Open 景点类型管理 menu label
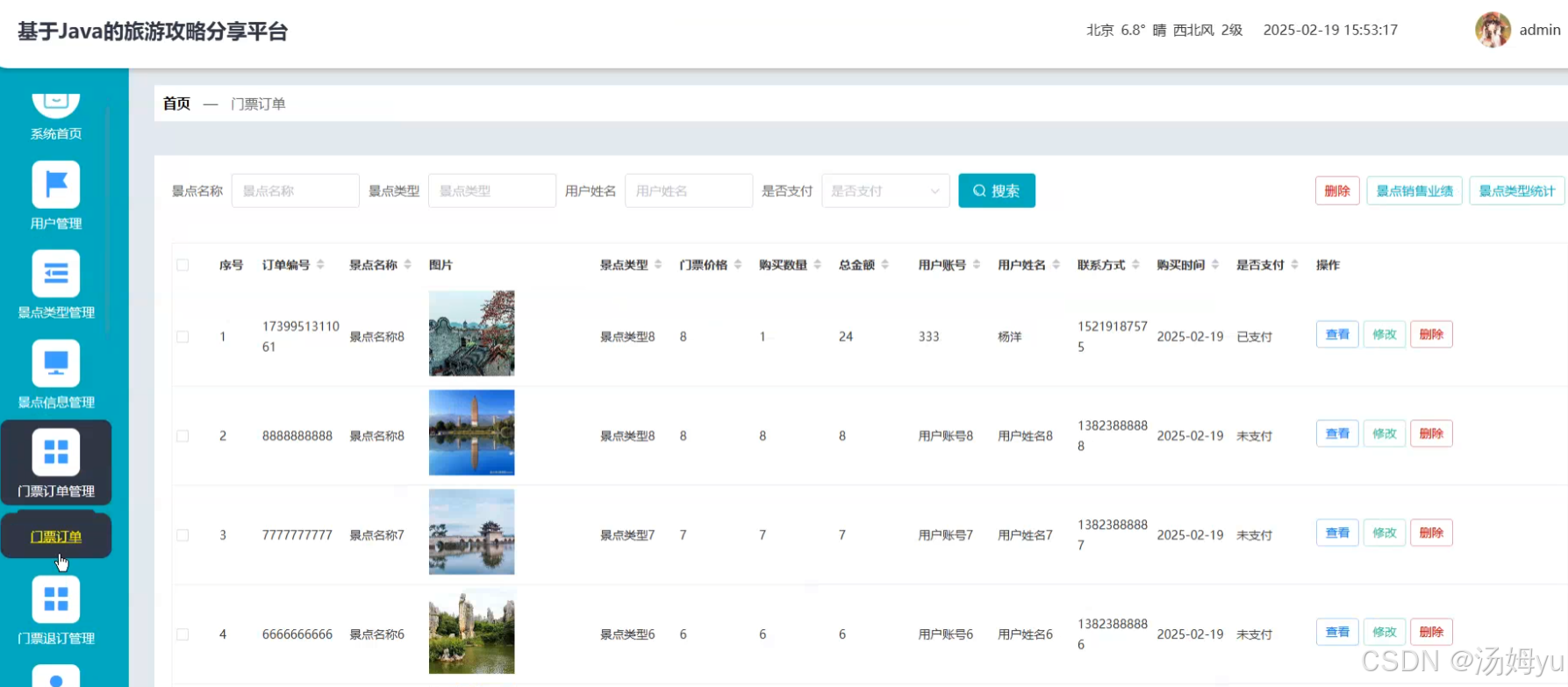Image resolution: width=1568 pixels, height=687 pixels. point(56,313)
